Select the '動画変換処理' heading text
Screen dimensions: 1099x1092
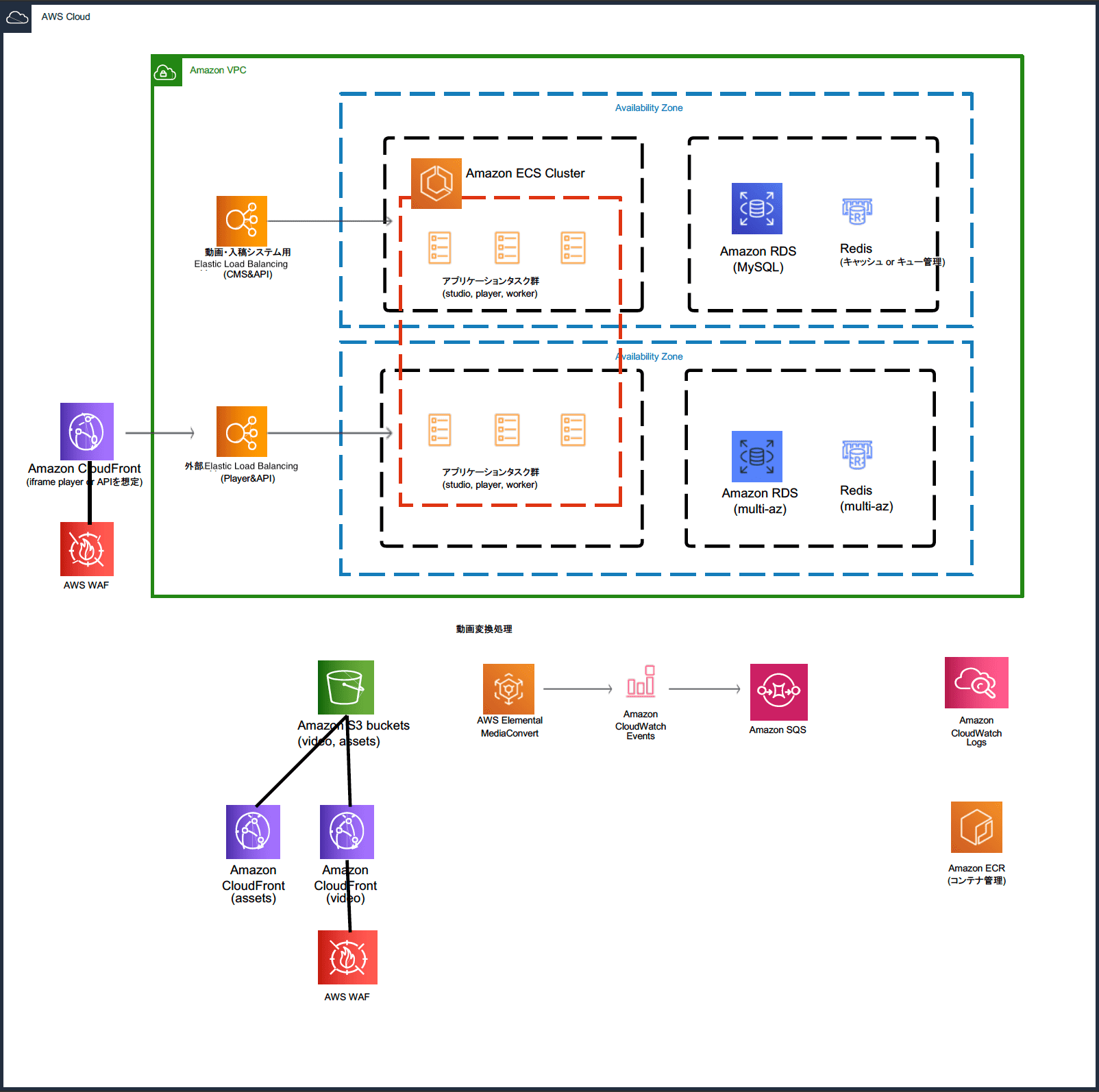click(484, 629)
